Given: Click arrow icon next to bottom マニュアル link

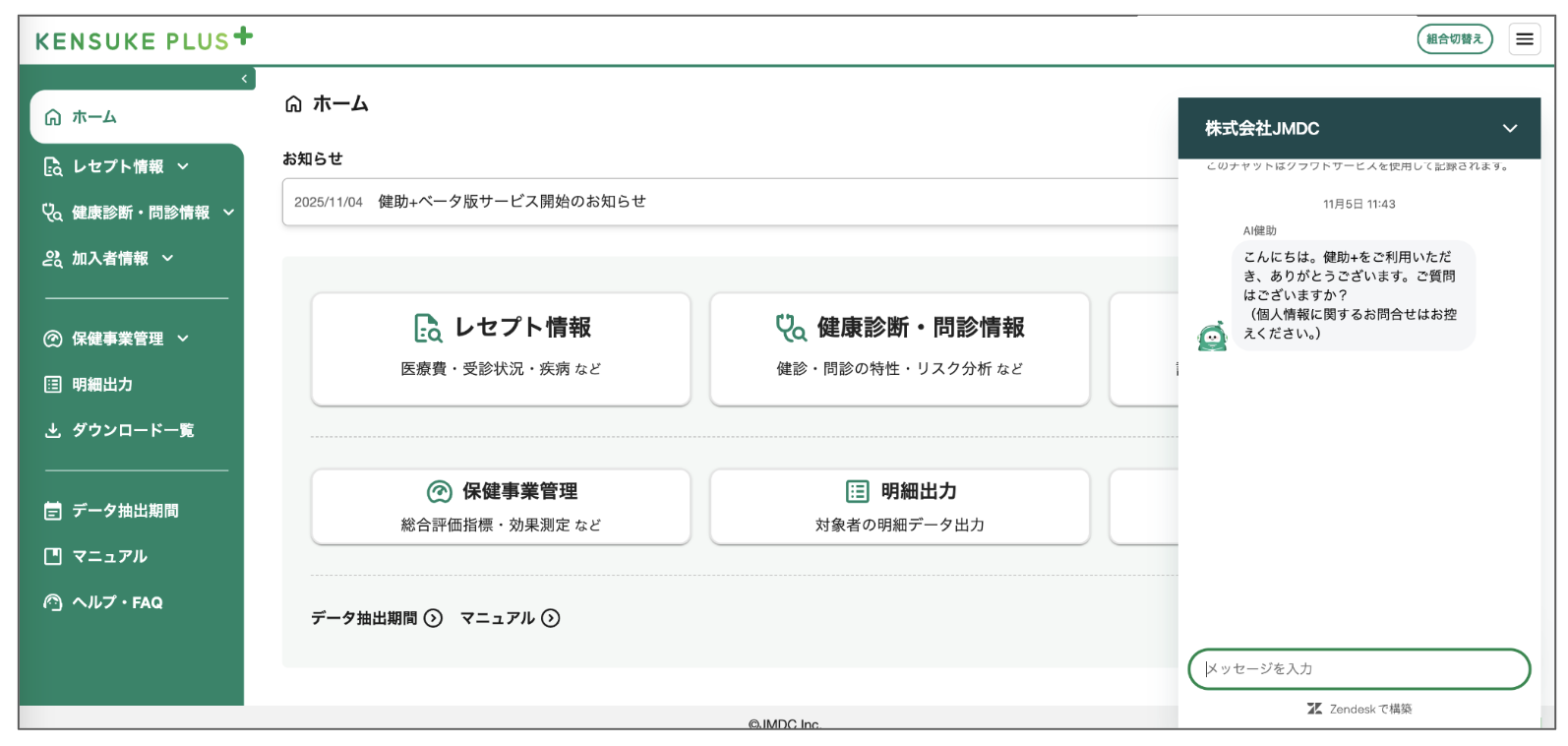Looking at the screenshot, I should (551, 618).
